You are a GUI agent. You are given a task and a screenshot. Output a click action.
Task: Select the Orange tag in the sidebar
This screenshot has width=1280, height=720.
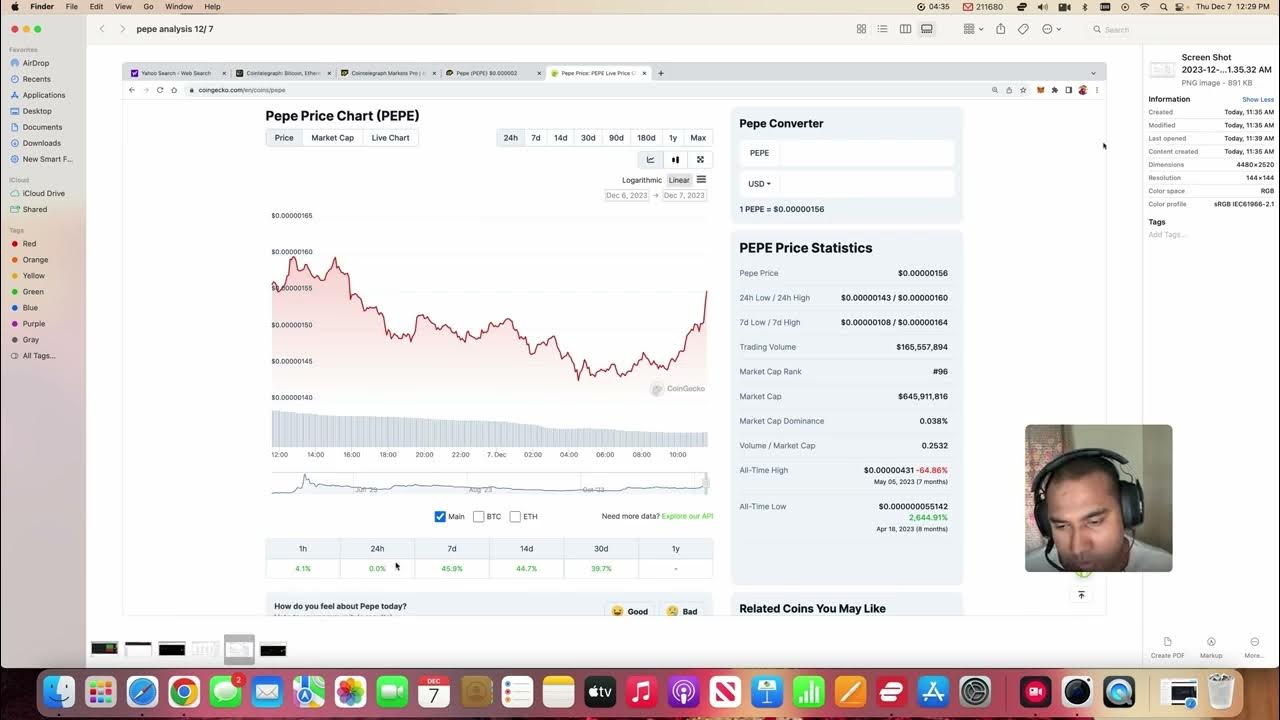(x=35, y=259)
